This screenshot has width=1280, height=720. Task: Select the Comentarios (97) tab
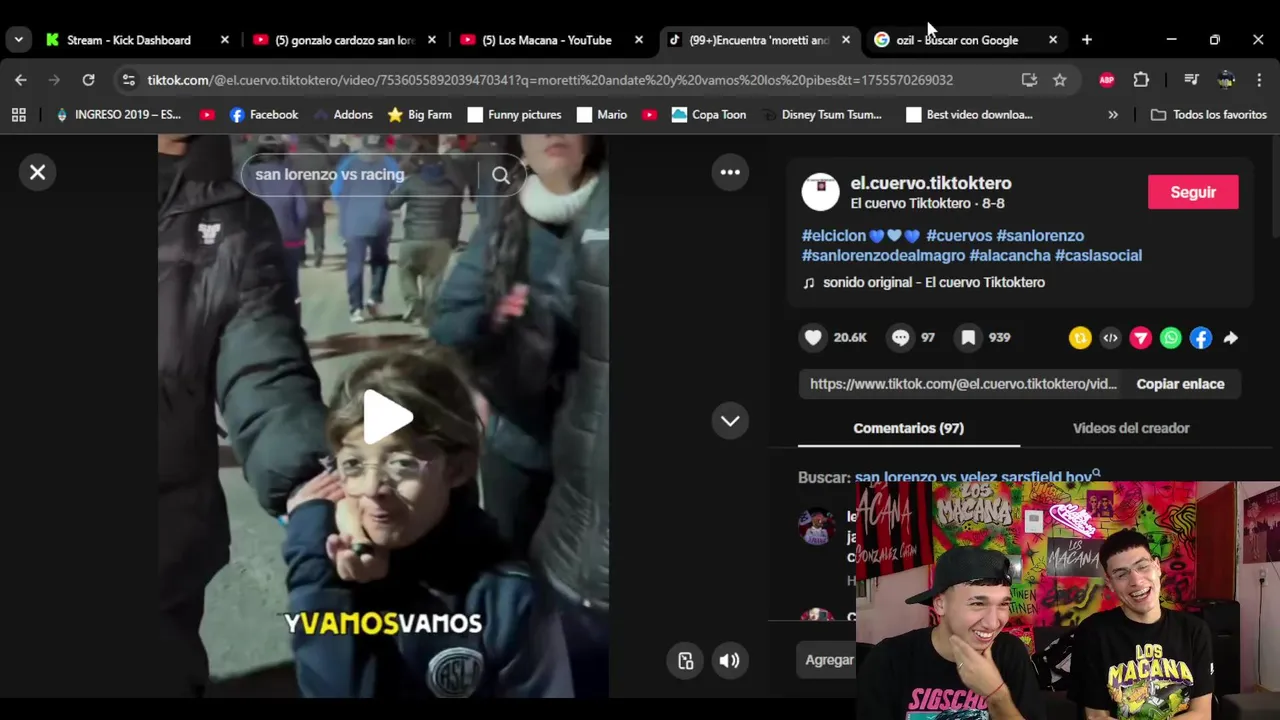908,428
